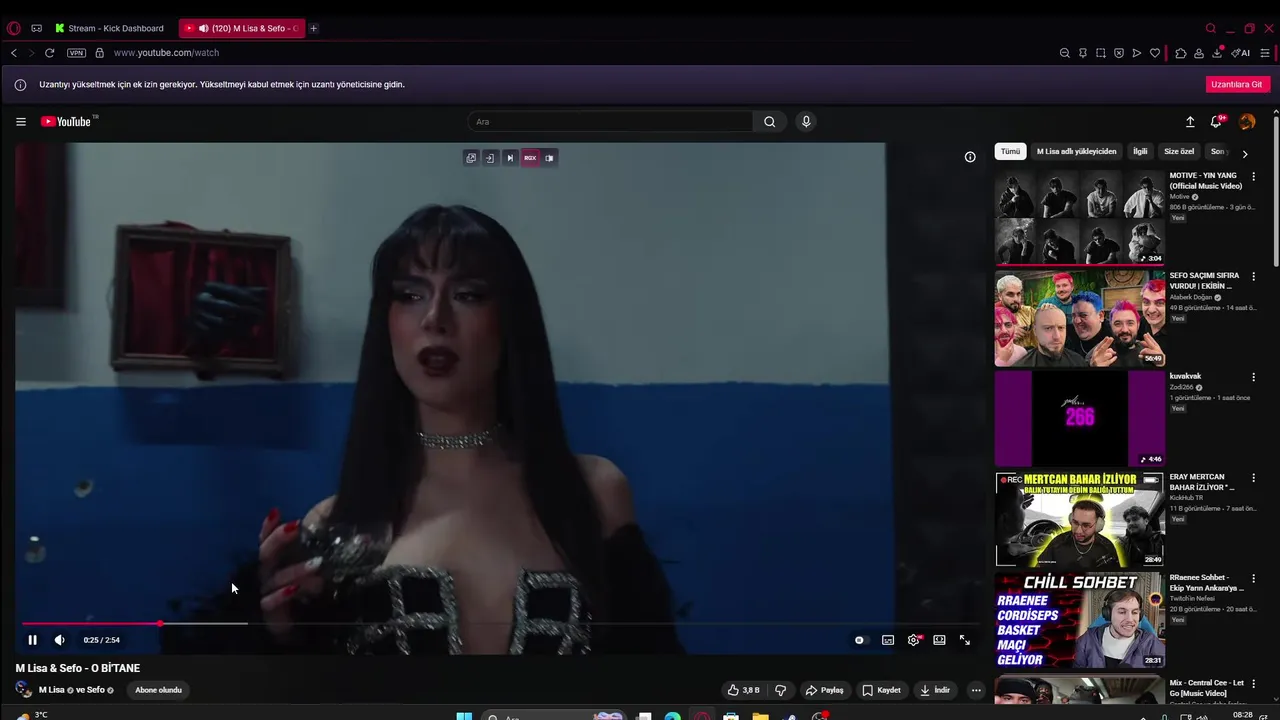Click Uzantılara Git button
The width and height of the screenshot is (1280, 720).
click(x=1237, y=84)
